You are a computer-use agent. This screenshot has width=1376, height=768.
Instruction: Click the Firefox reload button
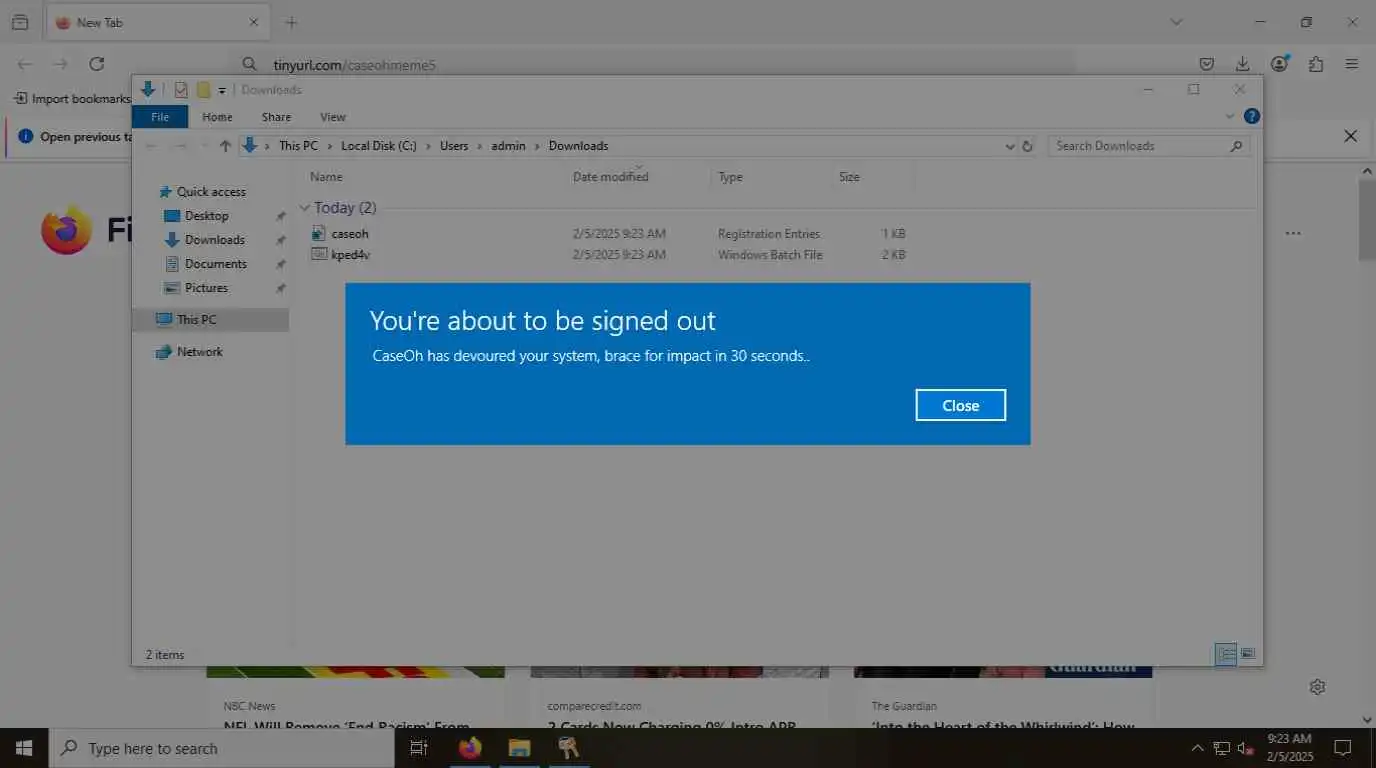pyautogui.click(x=97, y=64)
